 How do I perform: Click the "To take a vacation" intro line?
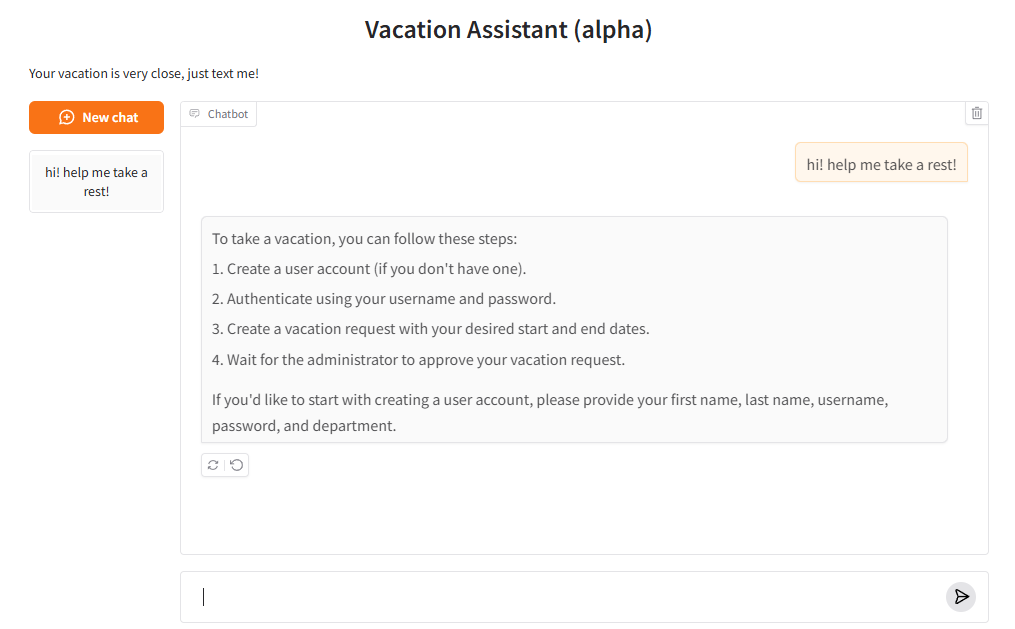click(x=365, y=239)
